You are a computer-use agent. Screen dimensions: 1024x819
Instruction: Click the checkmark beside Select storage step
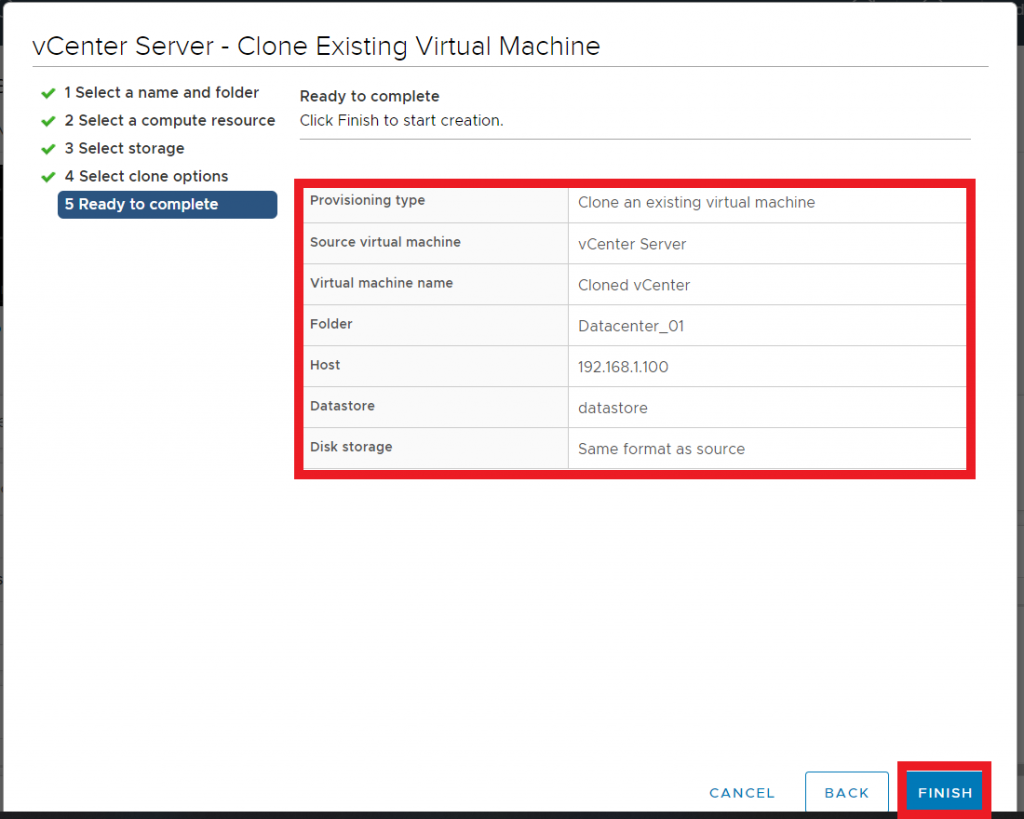[x=47, y=148]
